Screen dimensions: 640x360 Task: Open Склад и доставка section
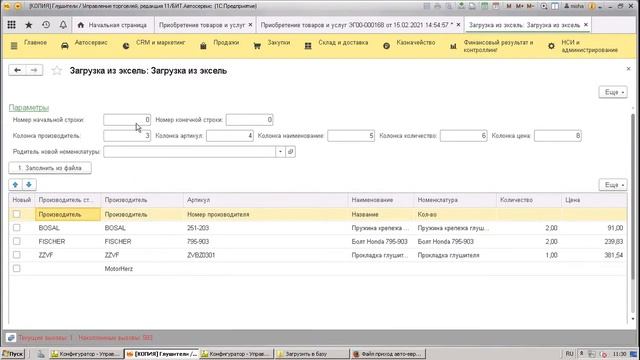[x=343, y=42]
